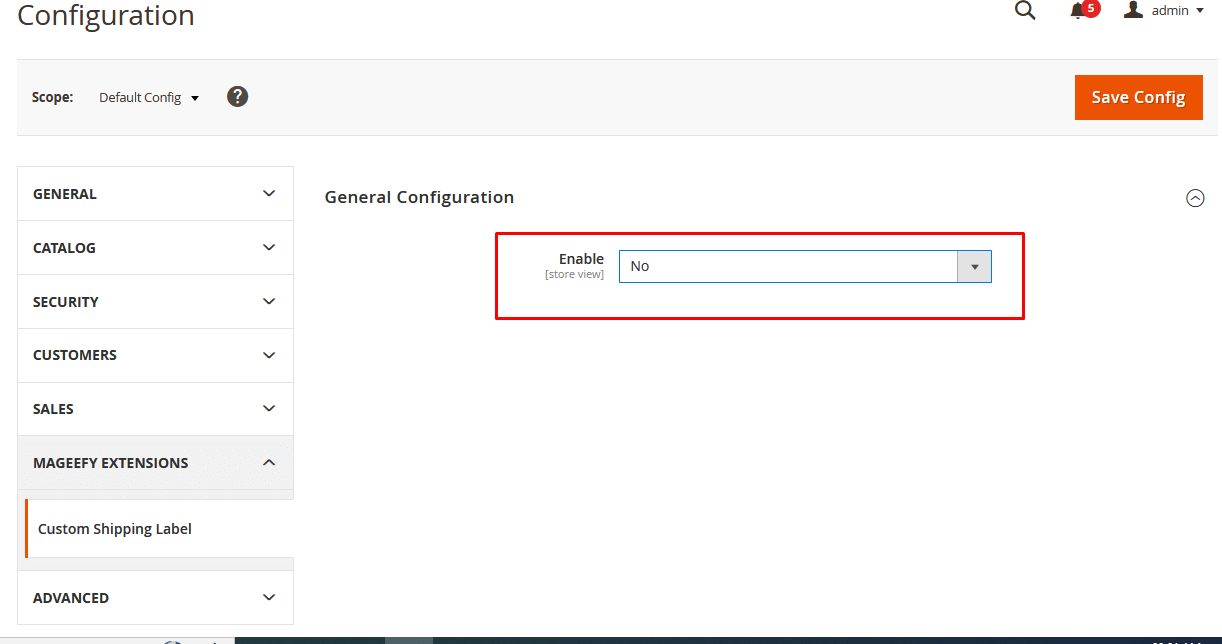Select Custom Shipping Label settings
This screenshot has width=1222, height=644.
coord(114,528)
